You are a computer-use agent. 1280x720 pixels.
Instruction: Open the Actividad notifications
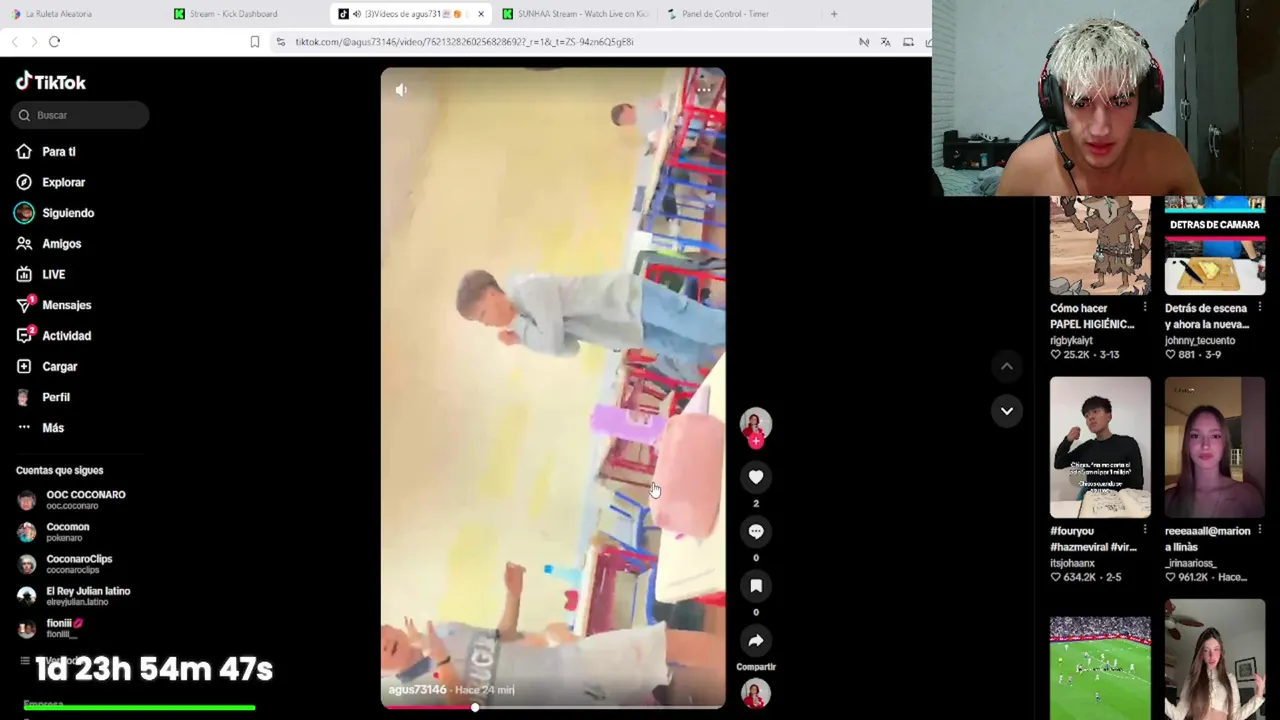pyautogui.click(x=66, y=336)
